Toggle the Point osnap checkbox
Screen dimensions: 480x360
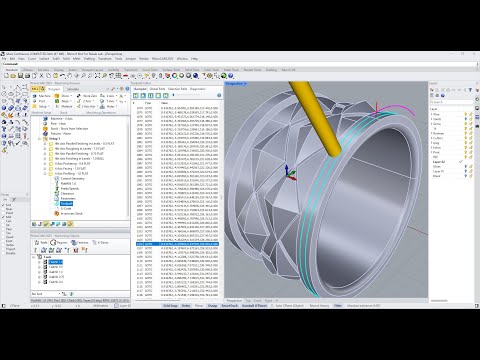(x=3, y=213)
